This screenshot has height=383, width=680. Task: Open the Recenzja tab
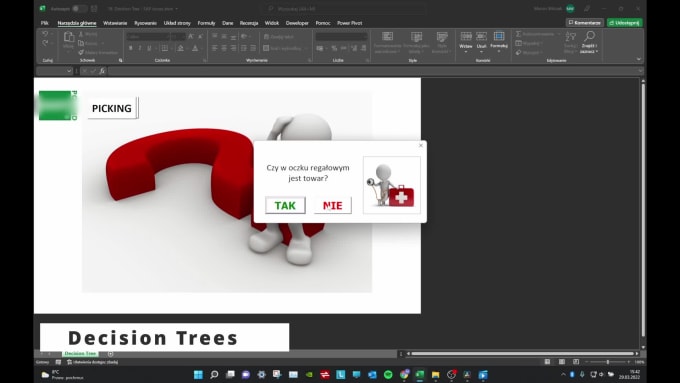(x=249, y=23)
